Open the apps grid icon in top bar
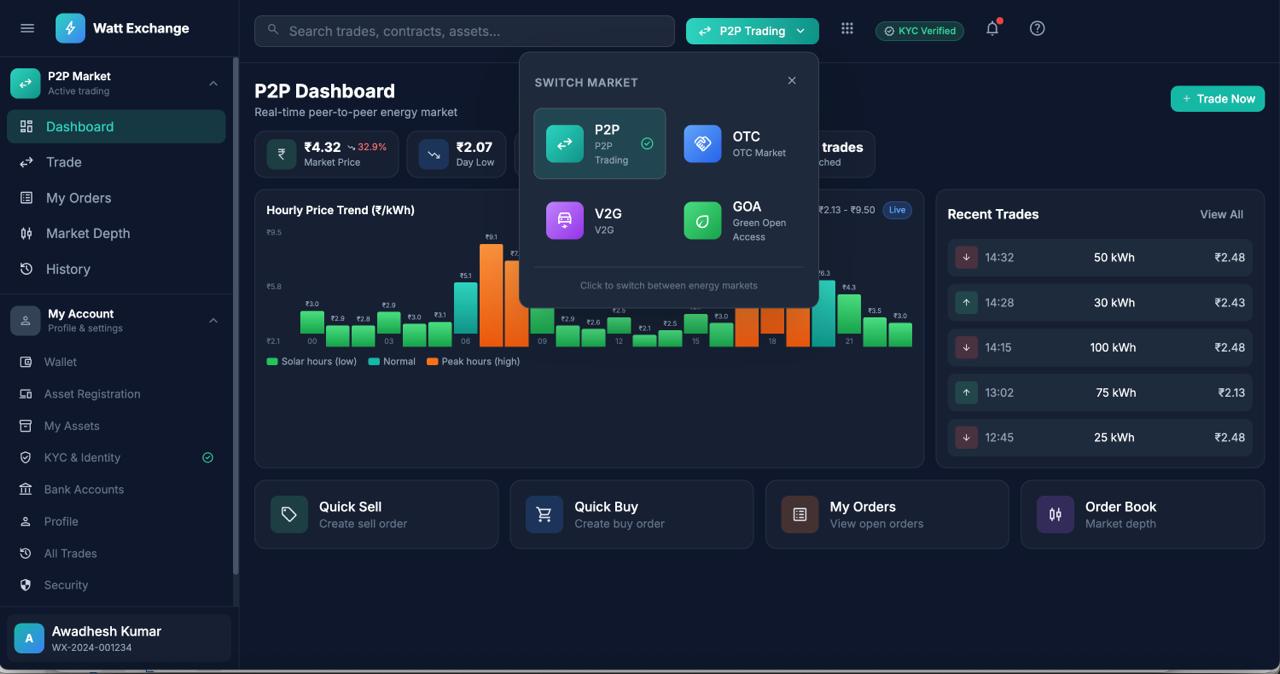The height and width of the screenshot is (674, 1280). point(847,28)
